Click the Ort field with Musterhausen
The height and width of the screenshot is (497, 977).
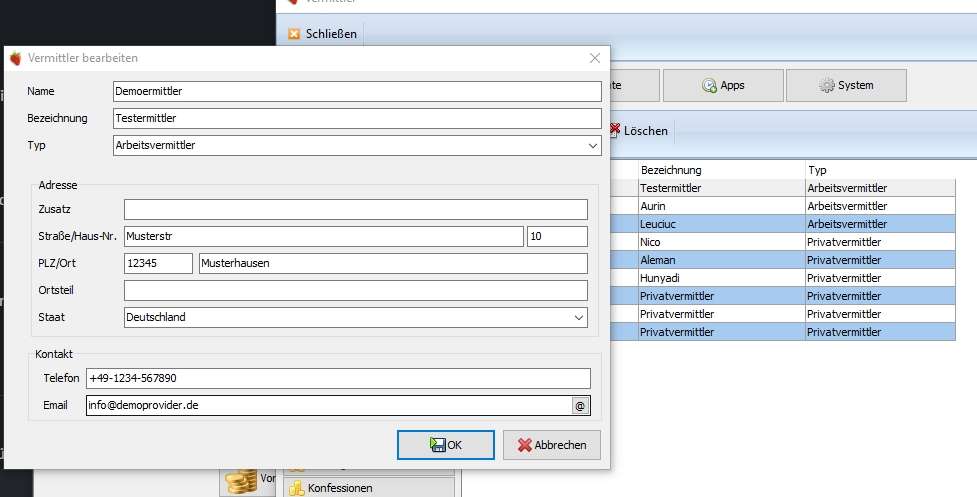tap(393, 263)
